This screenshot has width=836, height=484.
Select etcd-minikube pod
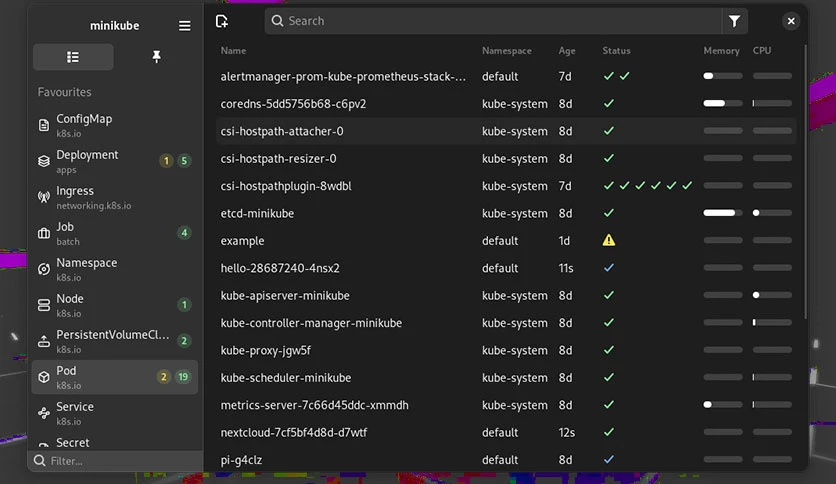(x=506, y=213)
